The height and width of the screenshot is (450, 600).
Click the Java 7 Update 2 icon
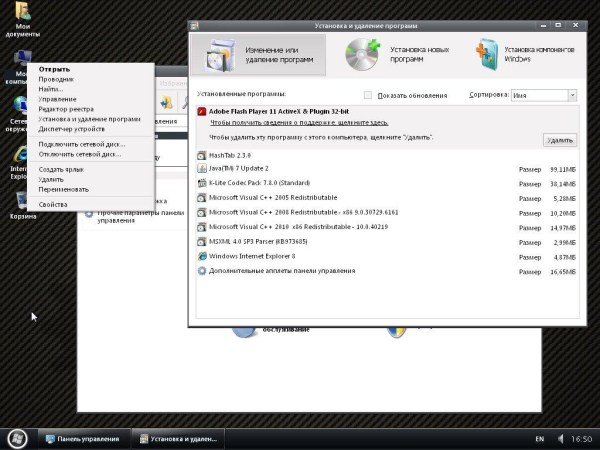(x=202, y=169)
